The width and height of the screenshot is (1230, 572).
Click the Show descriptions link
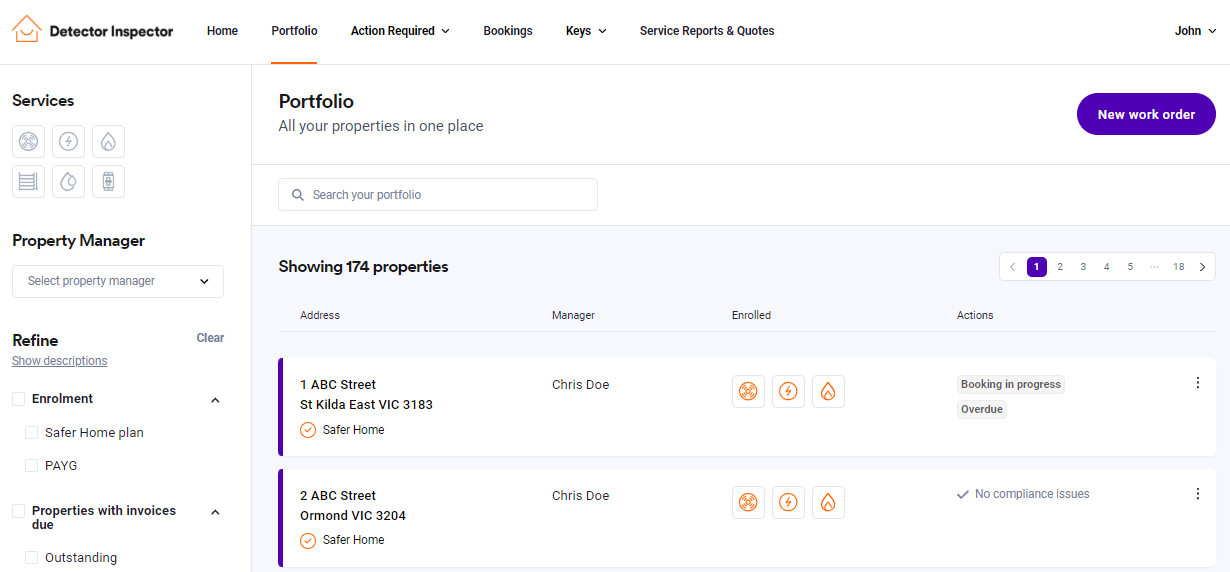pos(59,361)
